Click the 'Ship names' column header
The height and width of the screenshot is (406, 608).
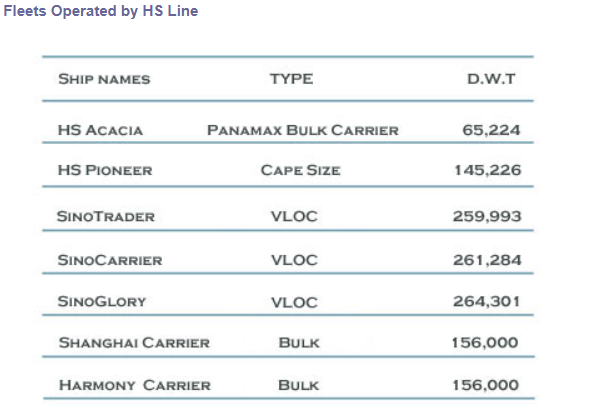pos(104,79)
